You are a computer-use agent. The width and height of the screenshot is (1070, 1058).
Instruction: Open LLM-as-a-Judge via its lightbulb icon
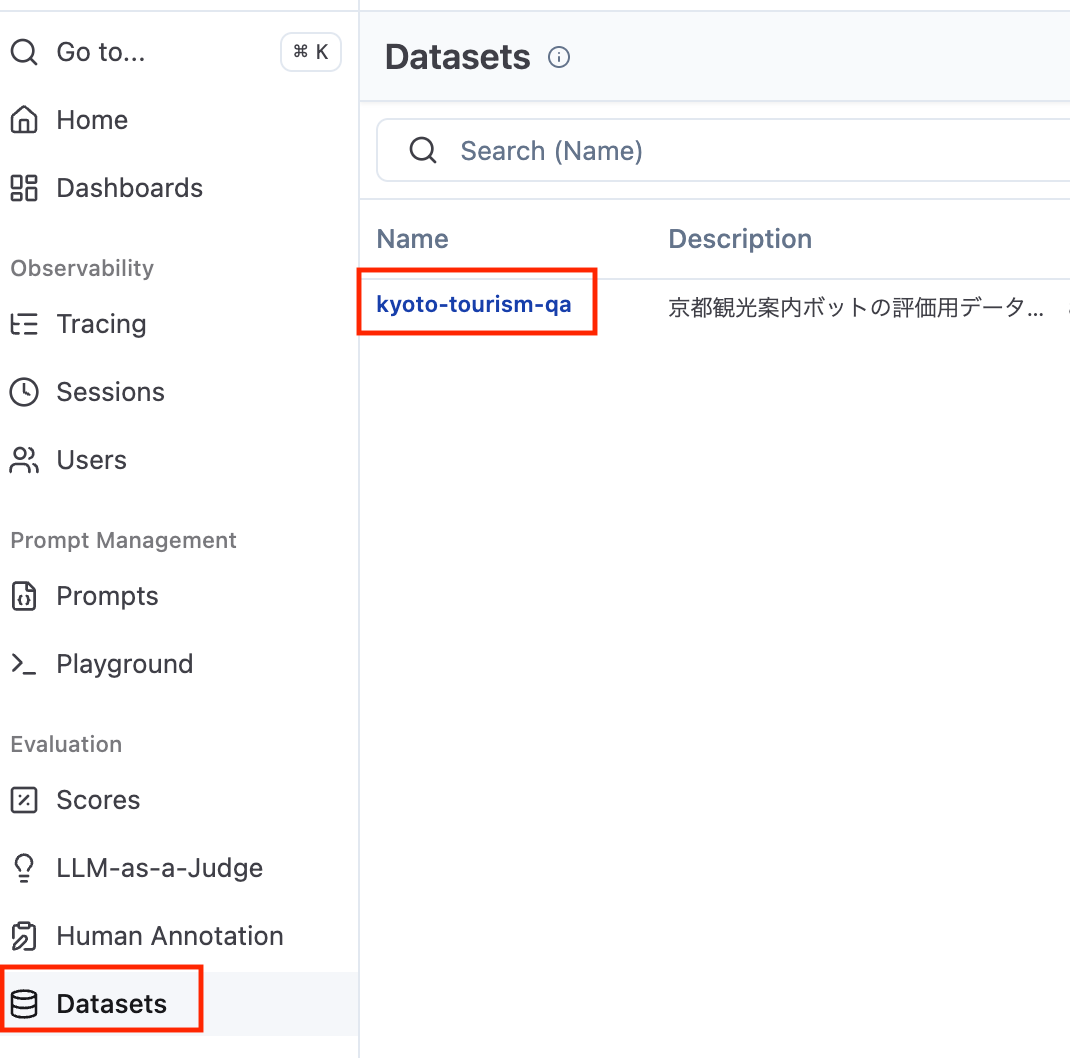click(x=23, y=867)
